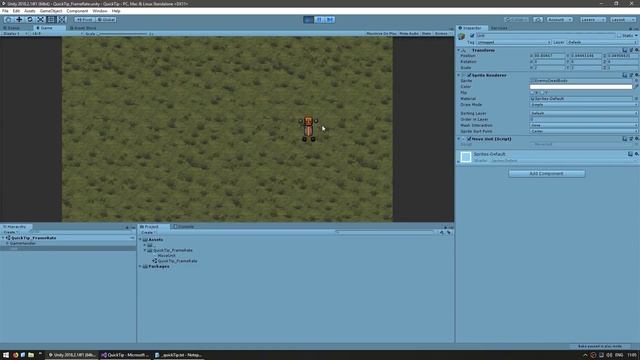This screenshot has height=360, width=640.
Task: Collapse the Assets folder in Project
Action: tap(140, 240)
